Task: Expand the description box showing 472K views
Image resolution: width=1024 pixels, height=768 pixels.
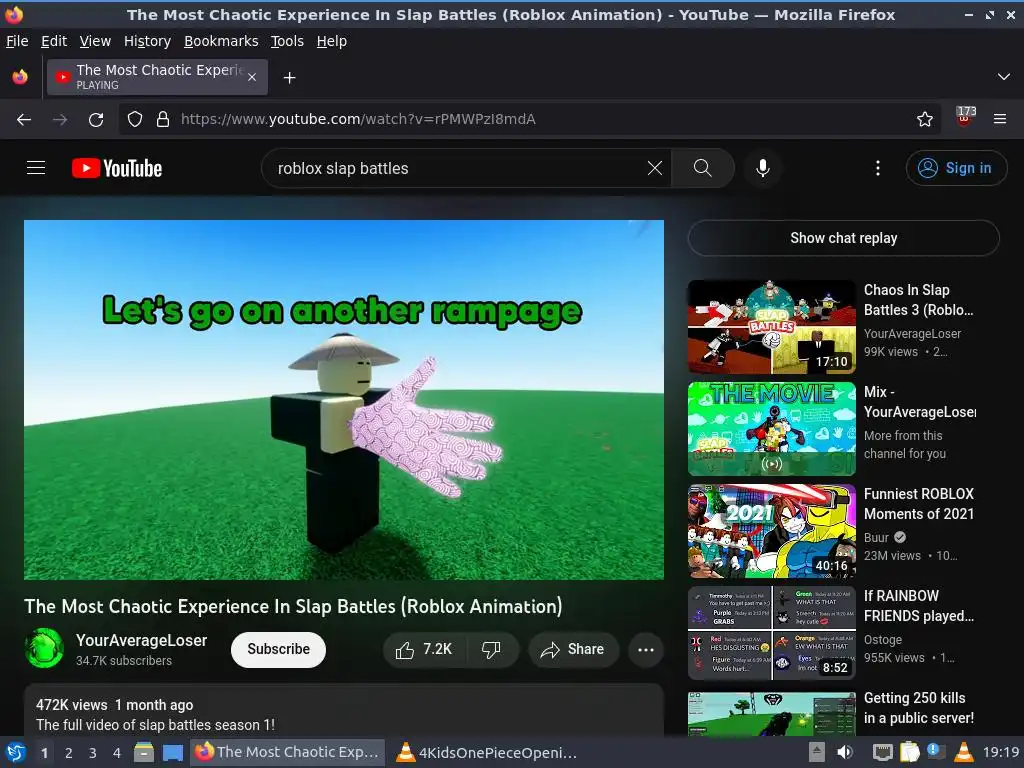Action: tap(344, 712)
